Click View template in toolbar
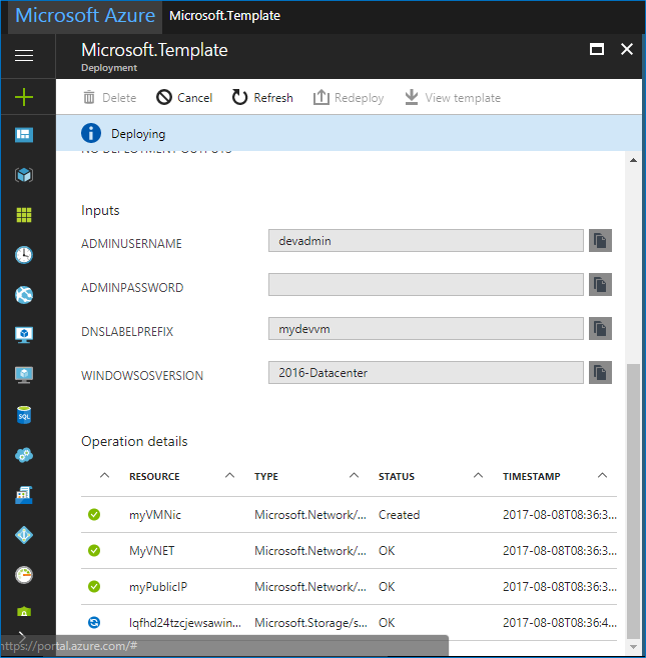 click(452, 98)
